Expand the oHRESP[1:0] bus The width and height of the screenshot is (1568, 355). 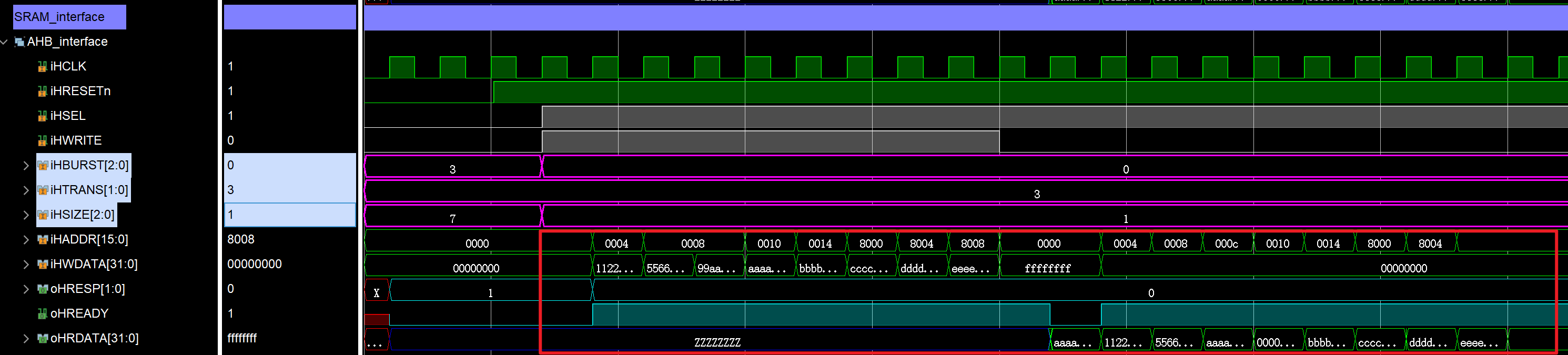26,289
